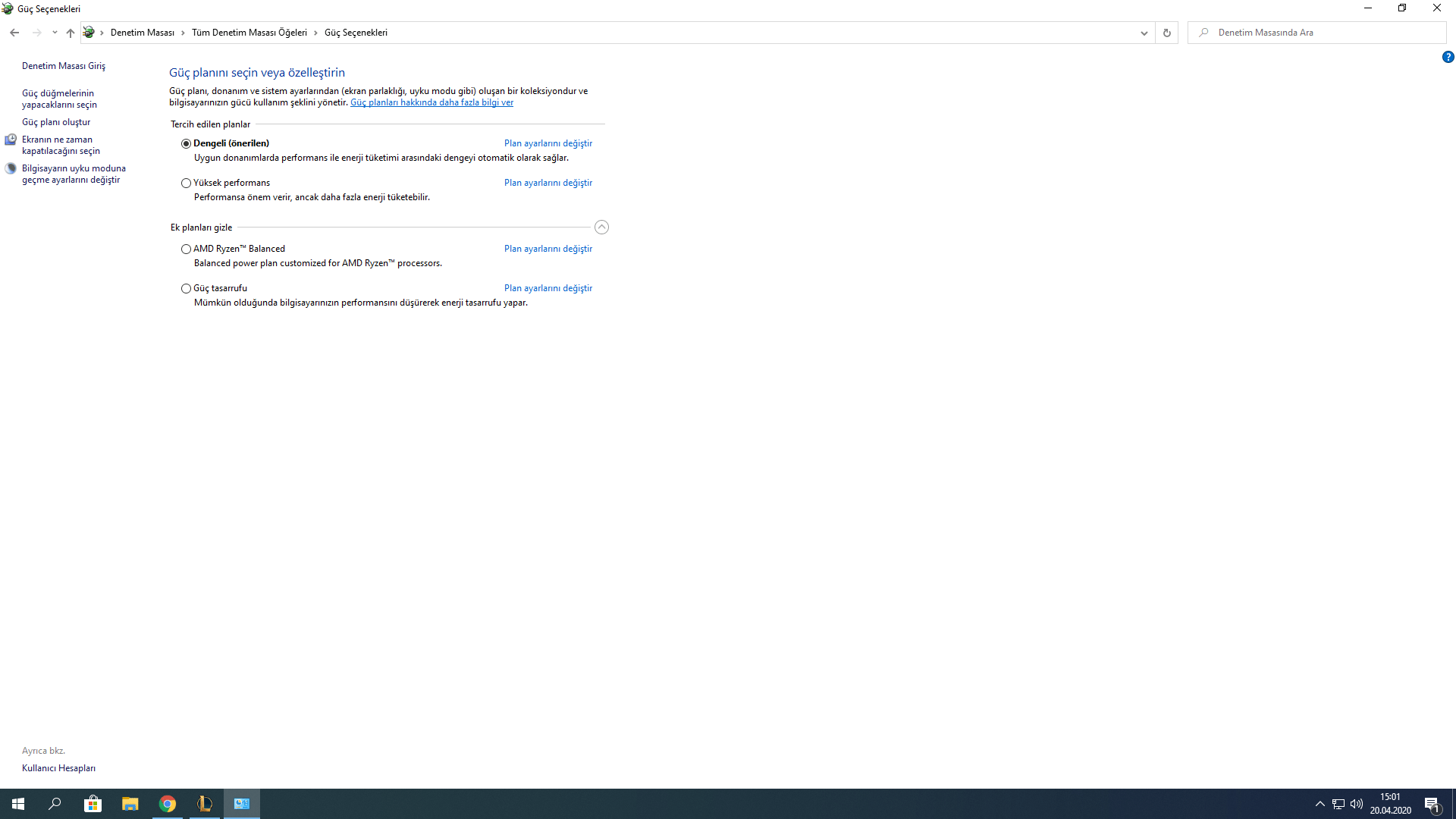Screen dimensions: 1456x819
Task: Click Tüm Denetim Masası Öğeleri breadcrumb
Action: [249, 33]
